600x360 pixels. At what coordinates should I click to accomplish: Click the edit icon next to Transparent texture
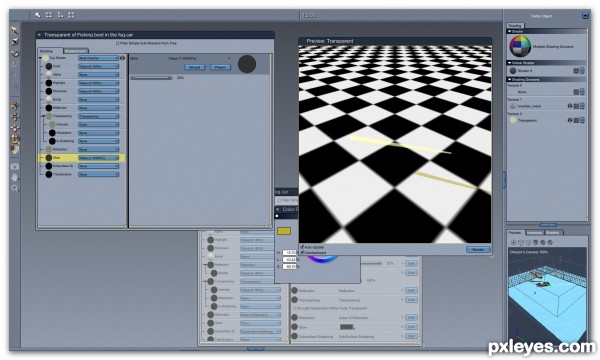(x=576, y=120)
